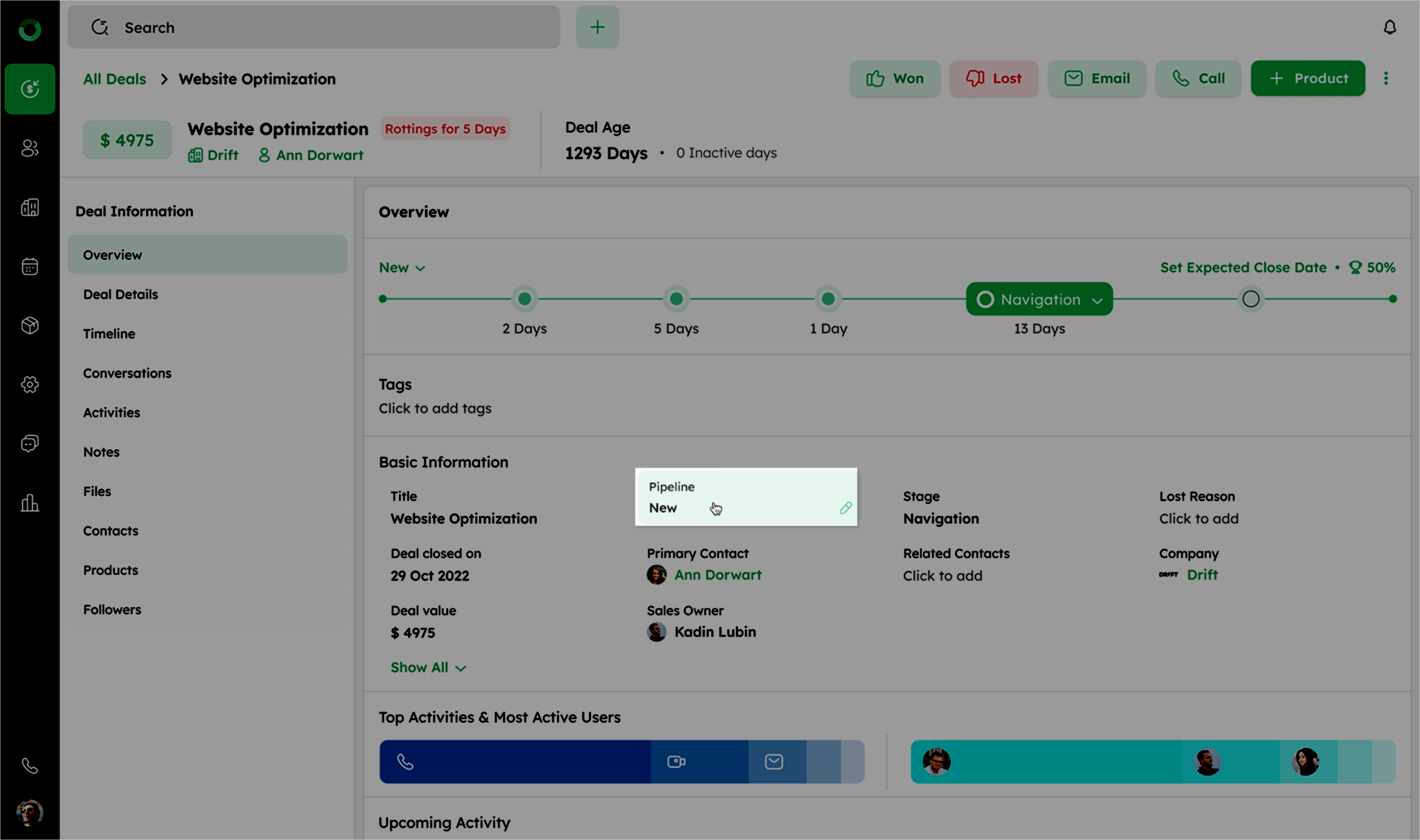Click the green plus quick-add icon

[597, 27]
